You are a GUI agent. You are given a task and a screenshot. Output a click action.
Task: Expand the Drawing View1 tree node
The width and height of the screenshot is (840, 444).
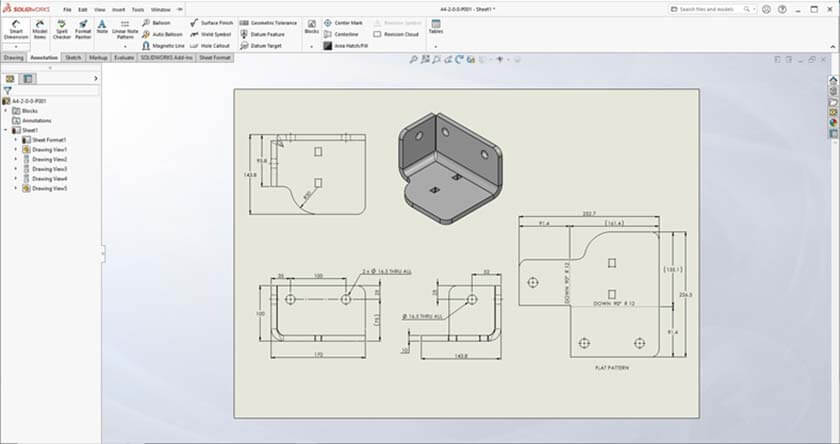pos(15,150)
